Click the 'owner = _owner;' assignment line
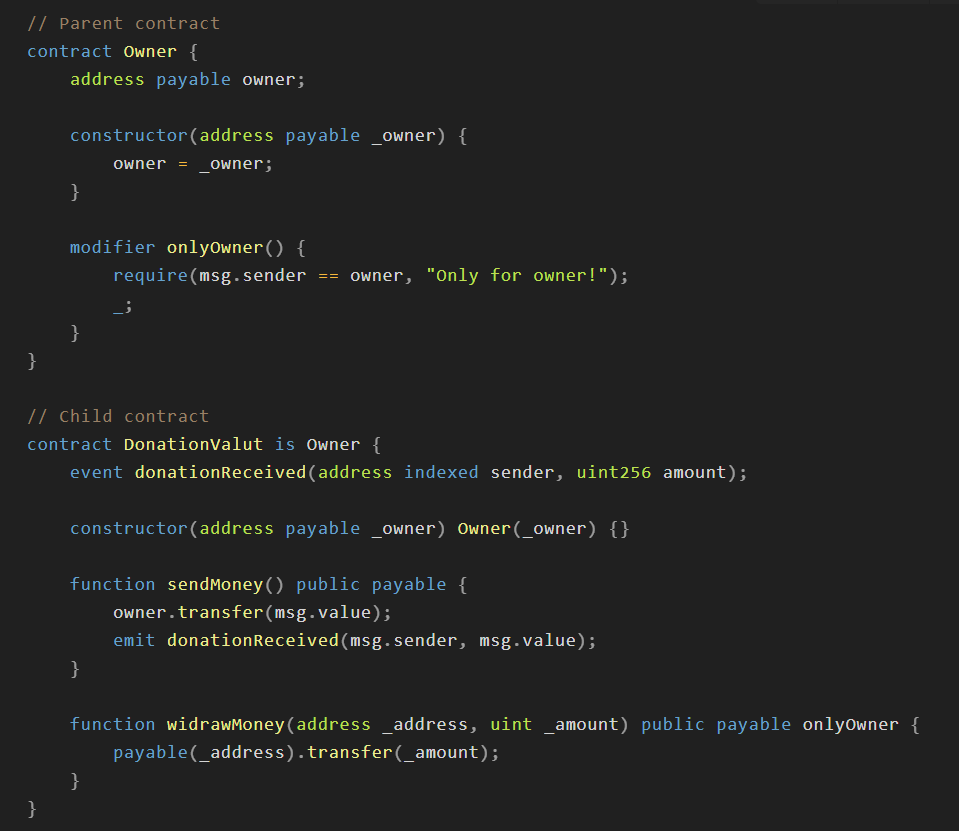The width and height of the screenshot is (959, 831). click(x=193, y=163)
